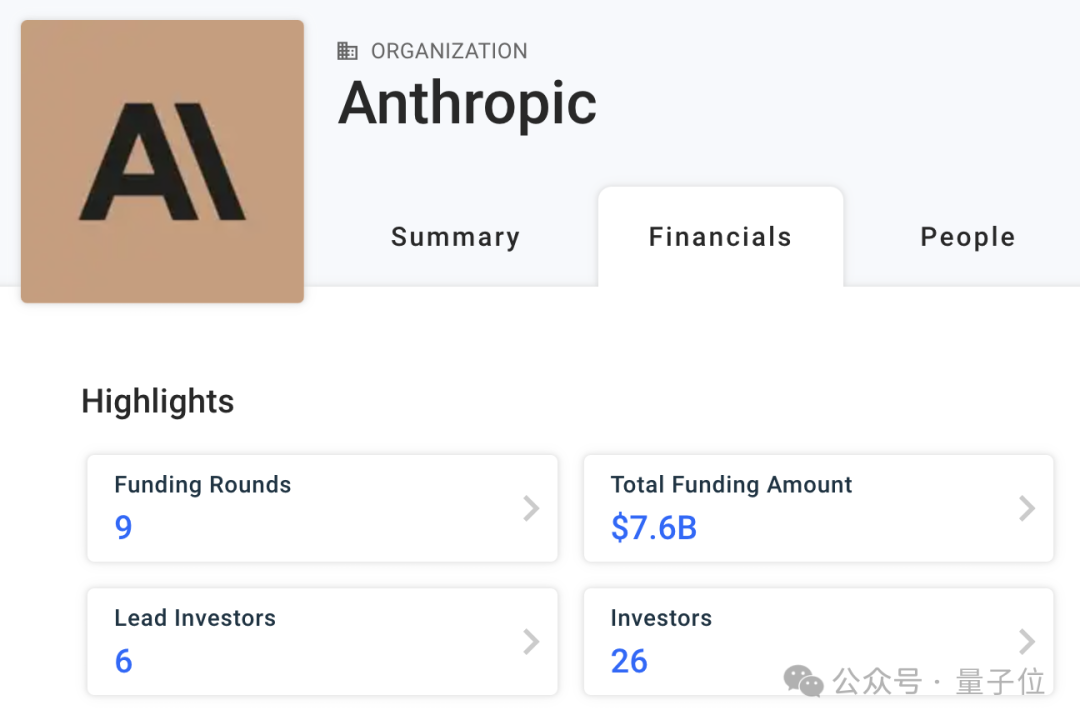Click the Funding Rounds label
This screenshot has width=1080, height=725.
[202, 485]
